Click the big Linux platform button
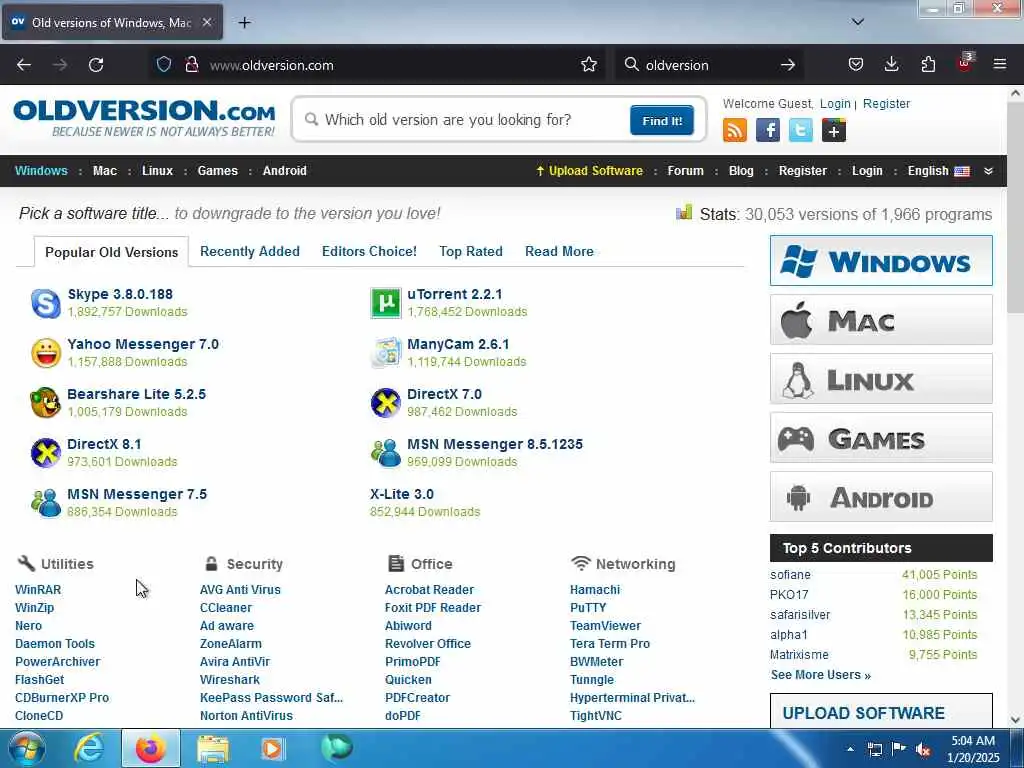Screen dimensions: 1024x768 pos(881,379)
